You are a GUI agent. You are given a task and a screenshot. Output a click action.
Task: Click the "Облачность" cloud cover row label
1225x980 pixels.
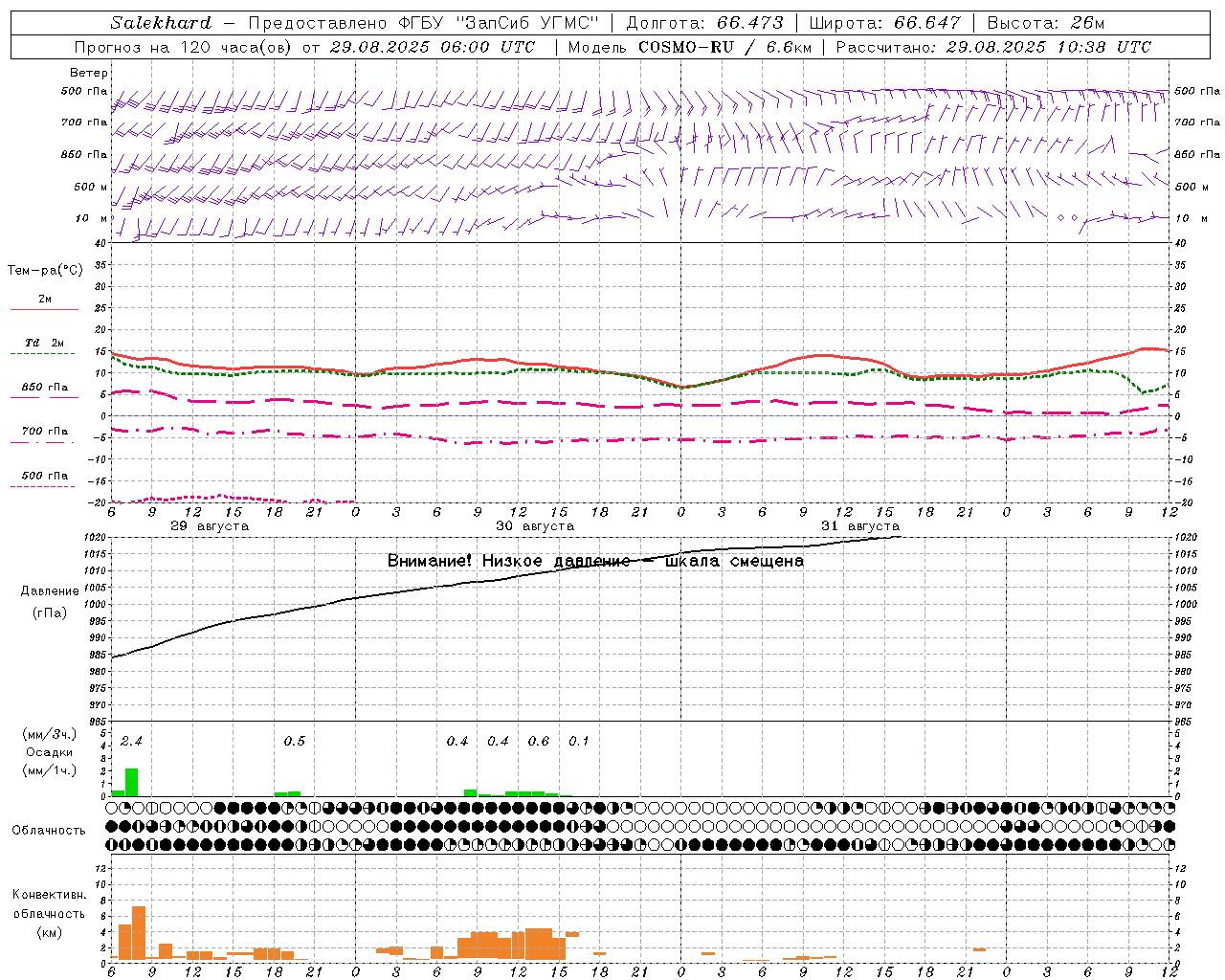pyautogui.click(x=49, y=831)
